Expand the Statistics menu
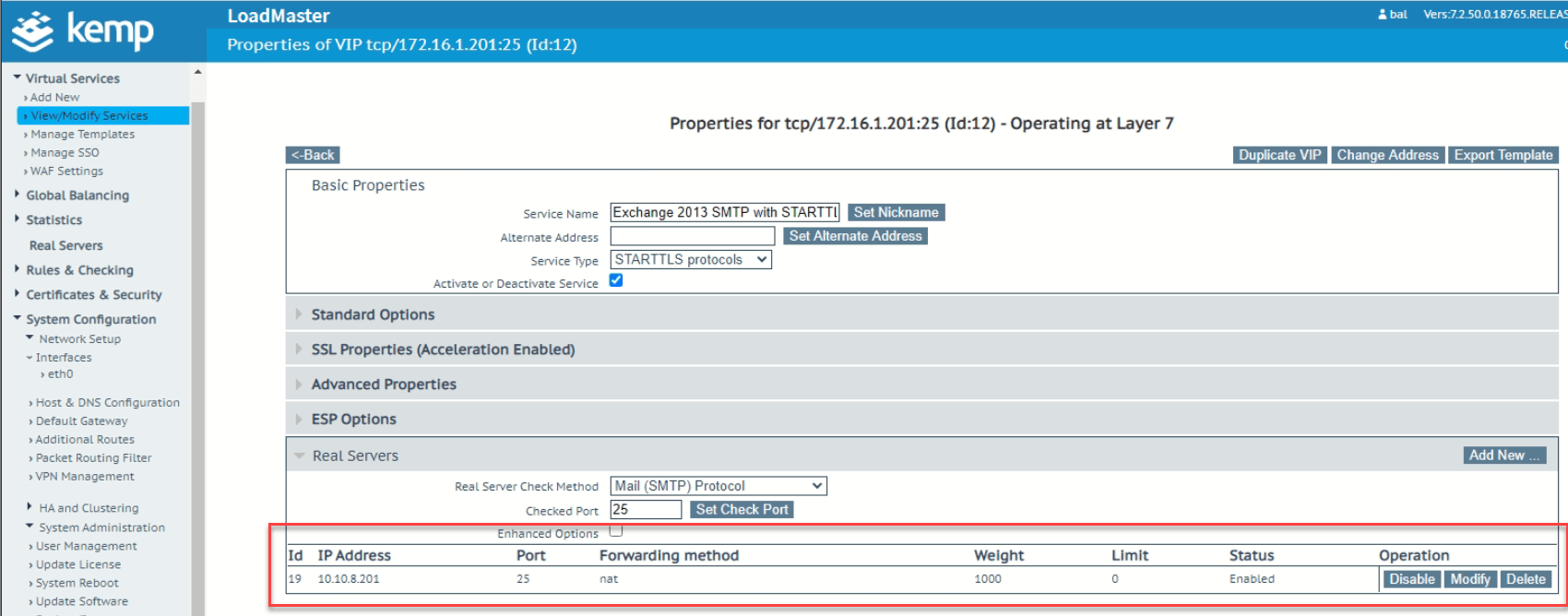 (x=53, y=220)
